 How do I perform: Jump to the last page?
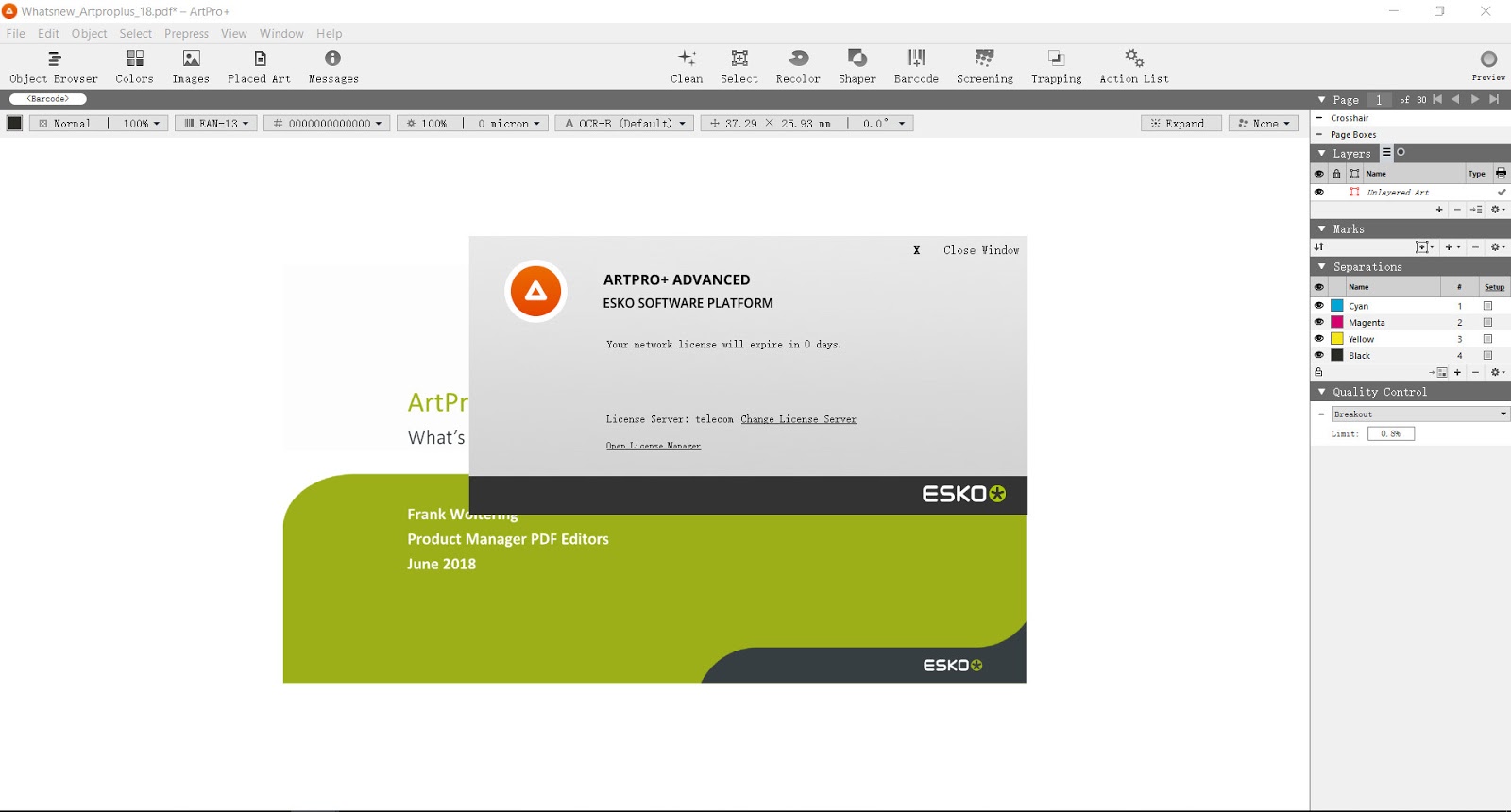1494,99
